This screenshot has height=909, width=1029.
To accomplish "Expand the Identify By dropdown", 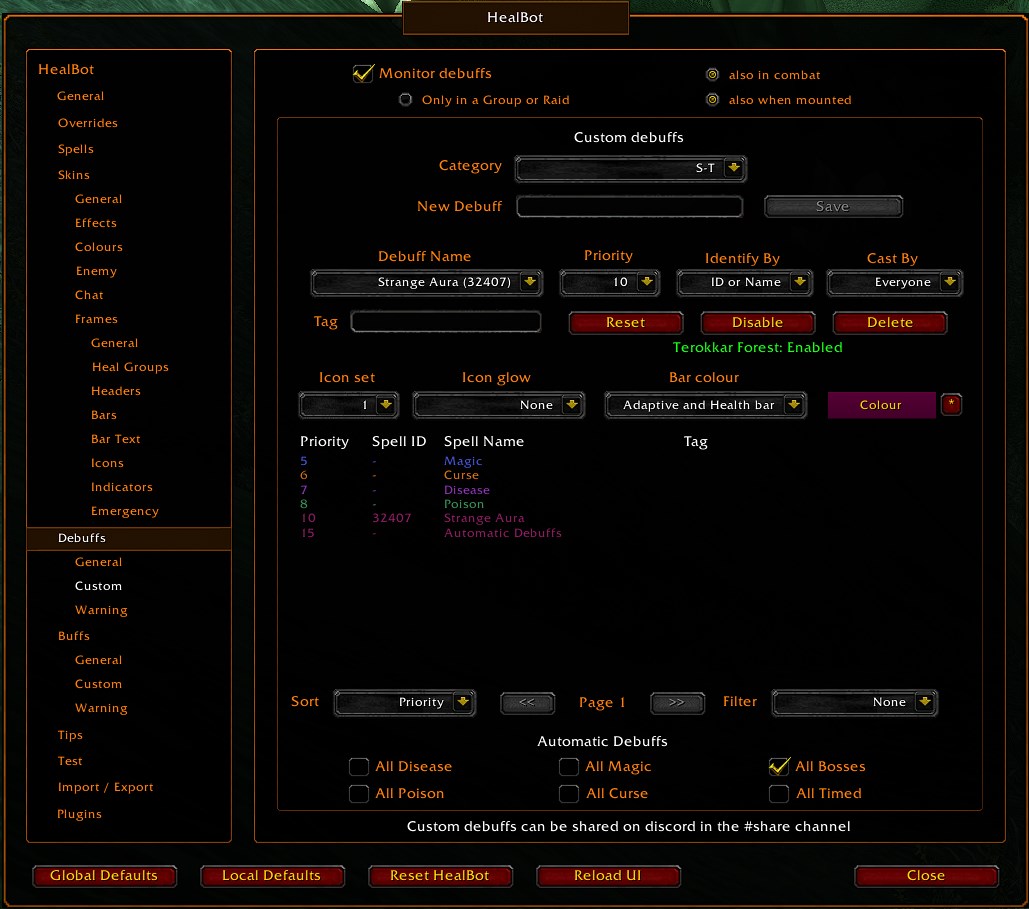I will coord(744,282).
